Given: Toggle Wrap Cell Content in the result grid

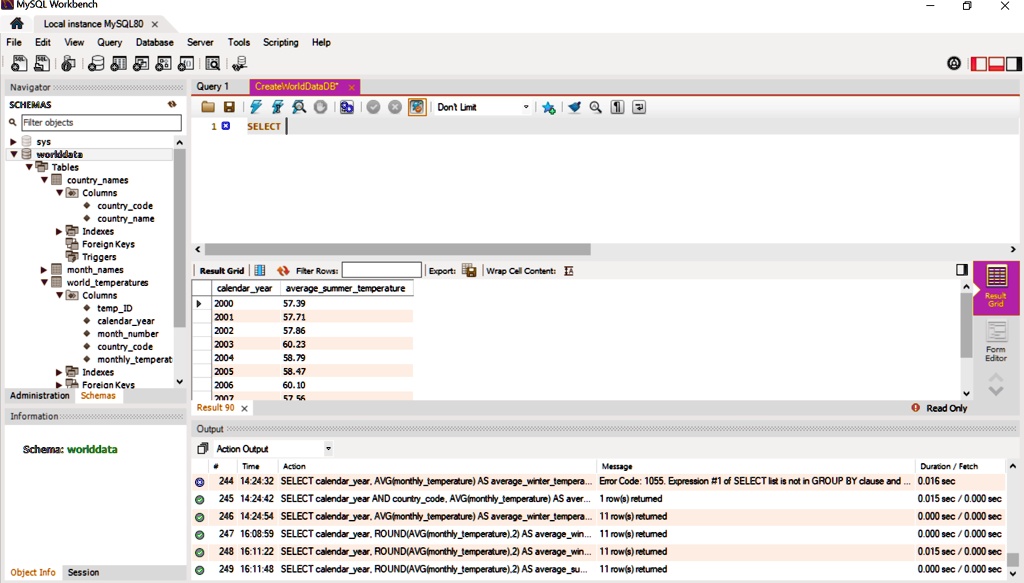Looking at the screenshot, I should tap(568, 271).
